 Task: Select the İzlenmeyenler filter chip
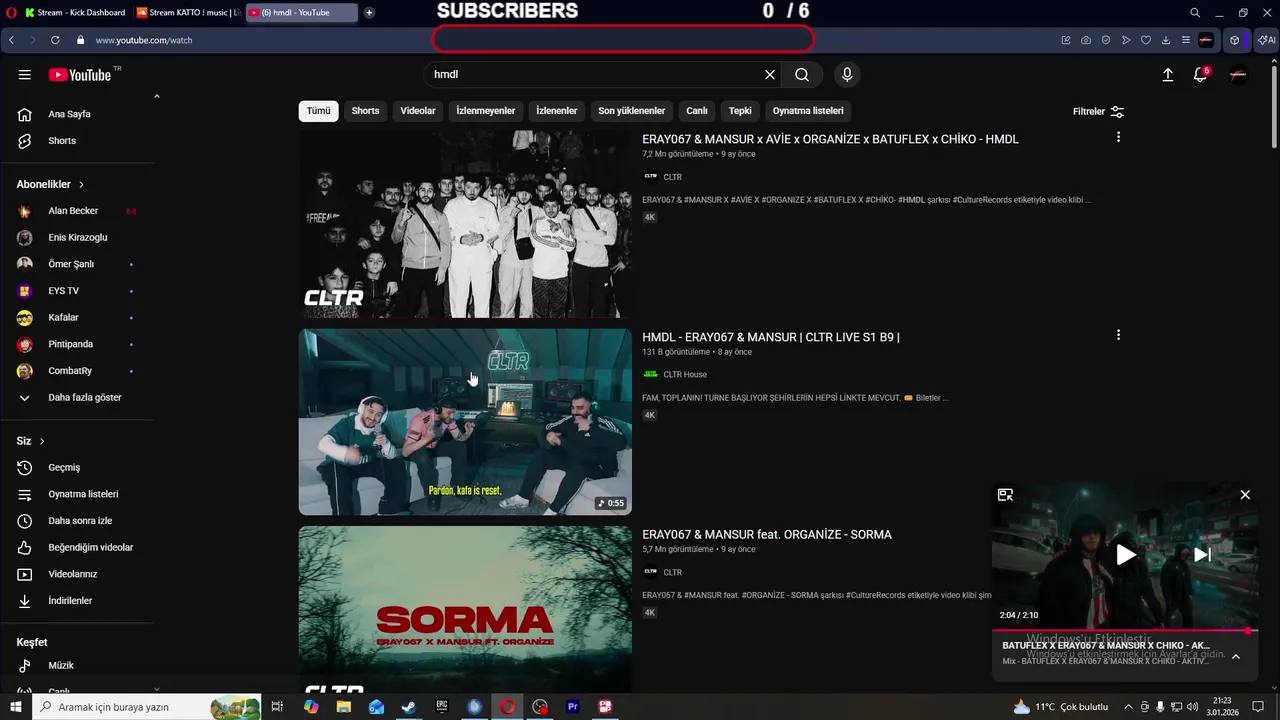coord(486,111)
